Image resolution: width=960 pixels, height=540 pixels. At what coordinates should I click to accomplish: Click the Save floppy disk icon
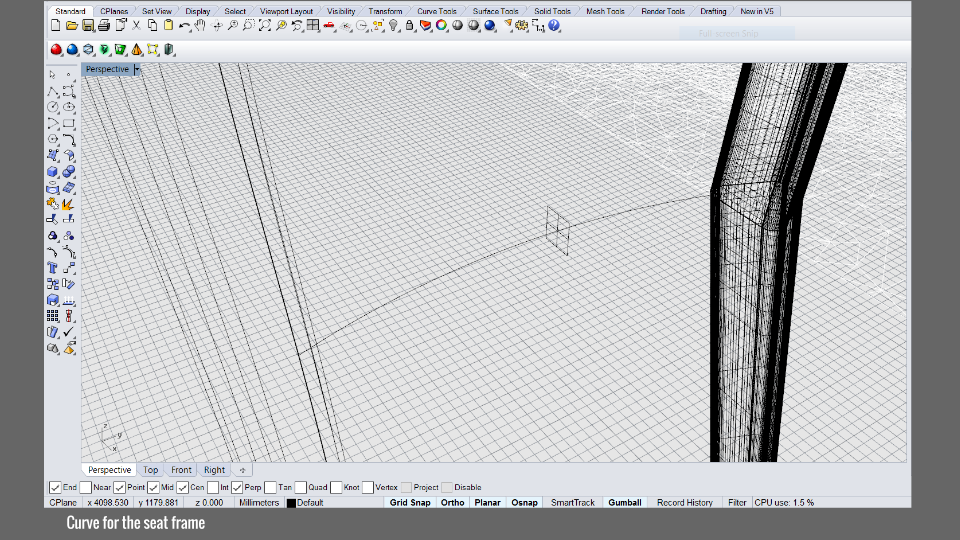coord(88,25)
